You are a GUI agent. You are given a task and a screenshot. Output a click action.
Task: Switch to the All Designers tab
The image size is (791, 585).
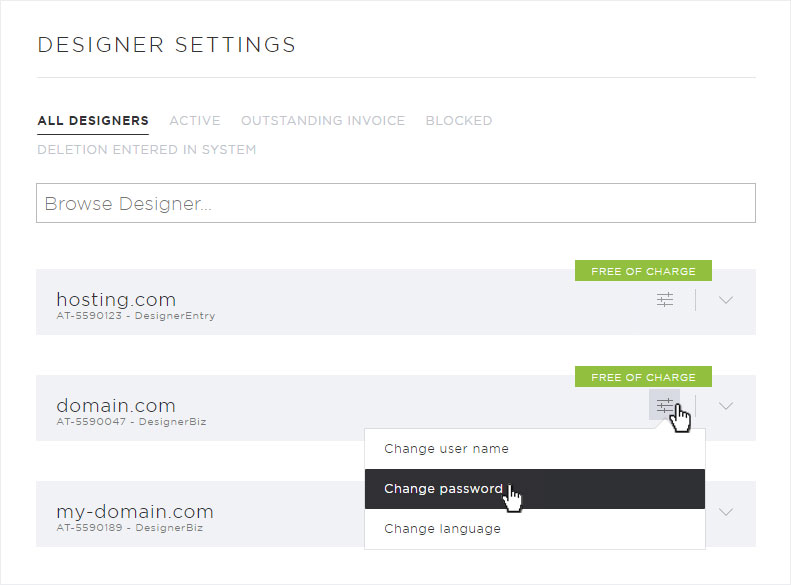(x=93, y=121)
